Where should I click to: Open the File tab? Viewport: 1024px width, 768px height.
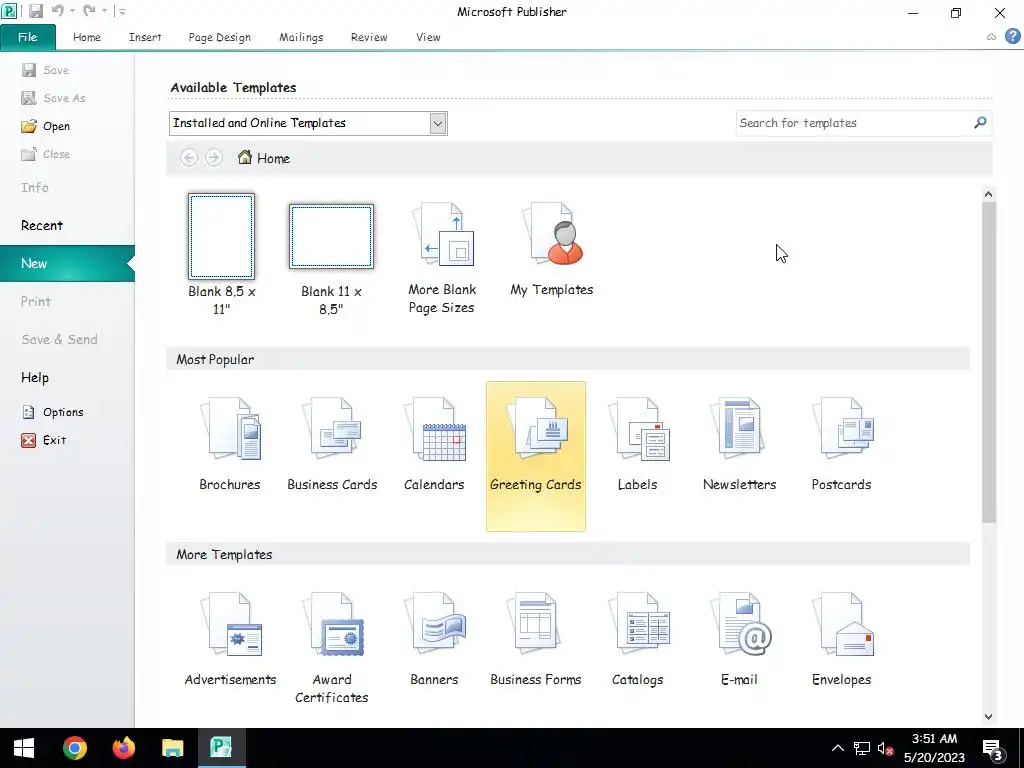click(x=27, y=37)
